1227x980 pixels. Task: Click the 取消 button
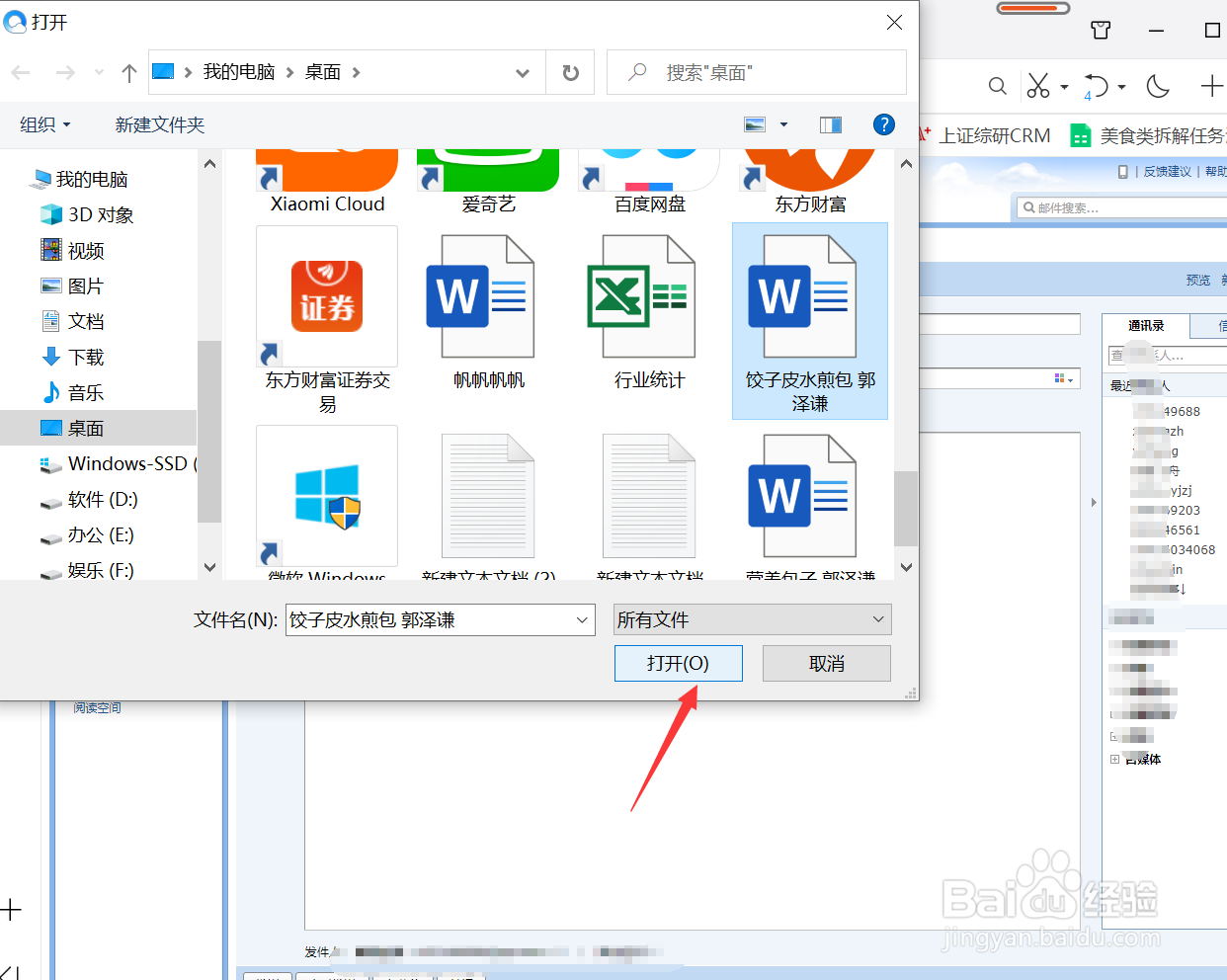(826, 663)
